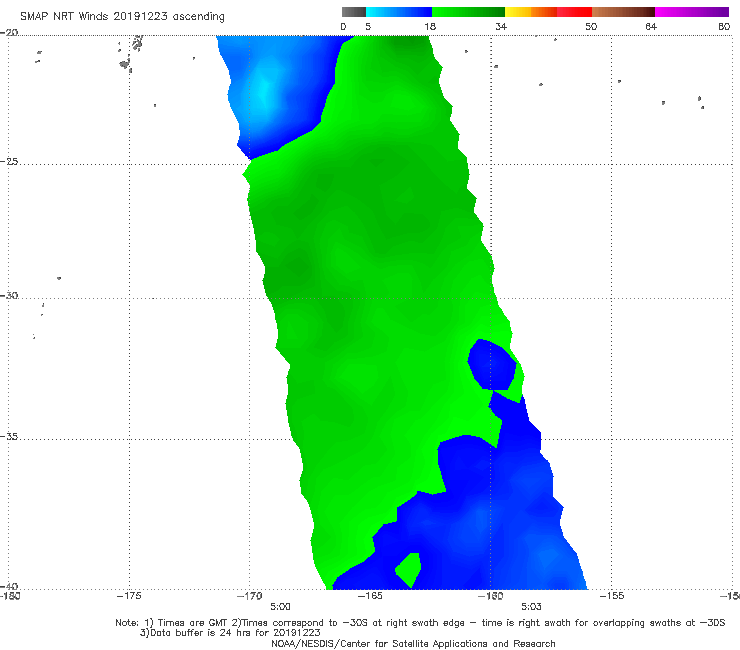The height and width of the screenshot is (650, 740).
Task: Click the longitude label '-155'
Action: 612,596
